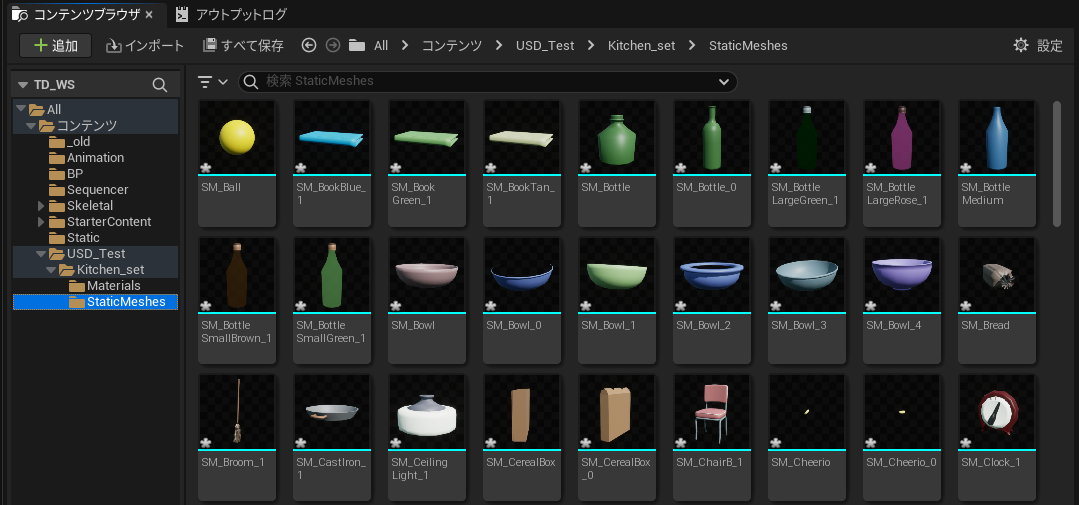The width and height of the screenshot is (1079, 505).
Task: Click the asset view vertical scrollbar
Action: 1057,162
